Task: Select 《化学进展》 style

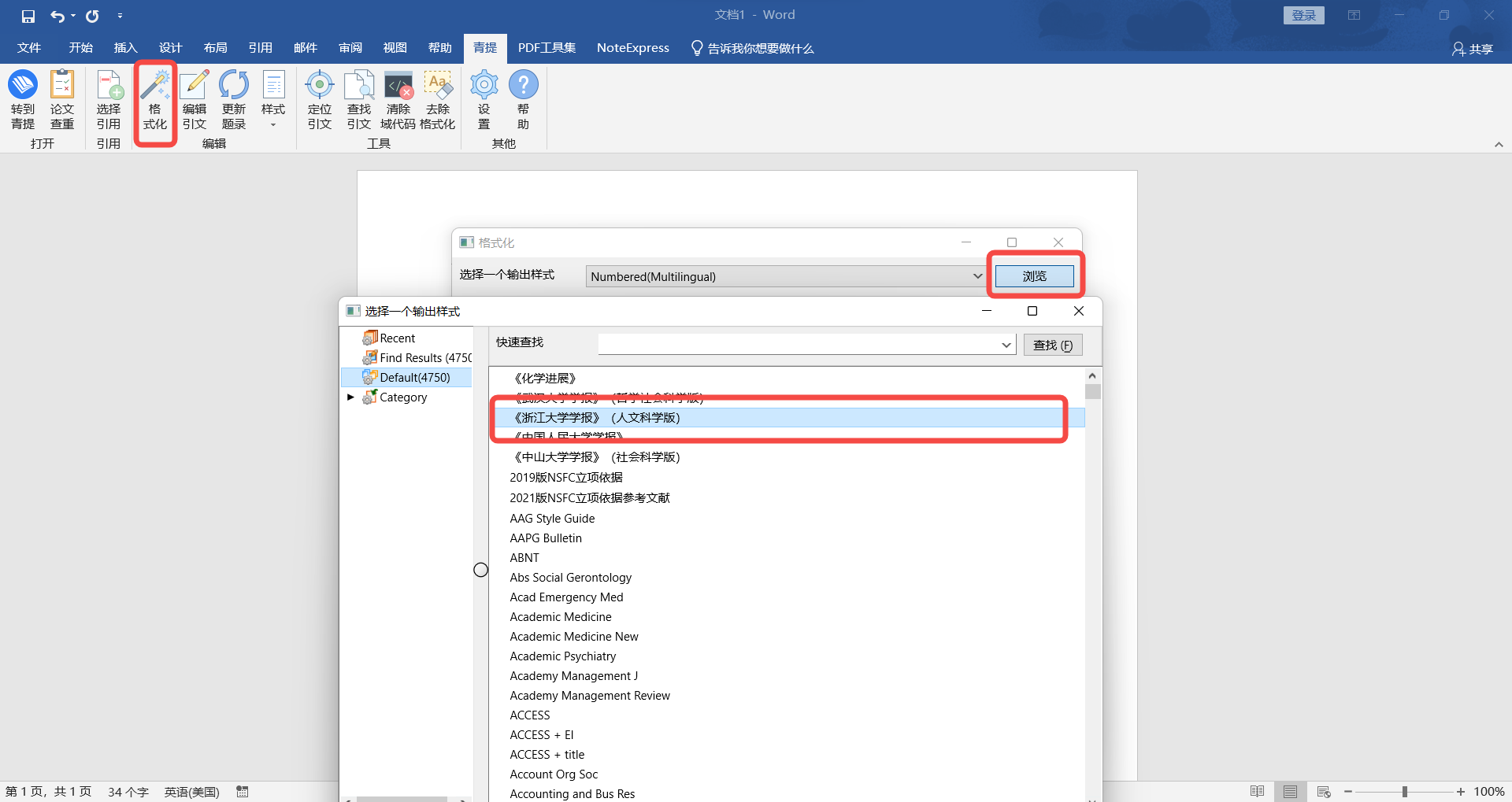Action: tap(545, 379)
